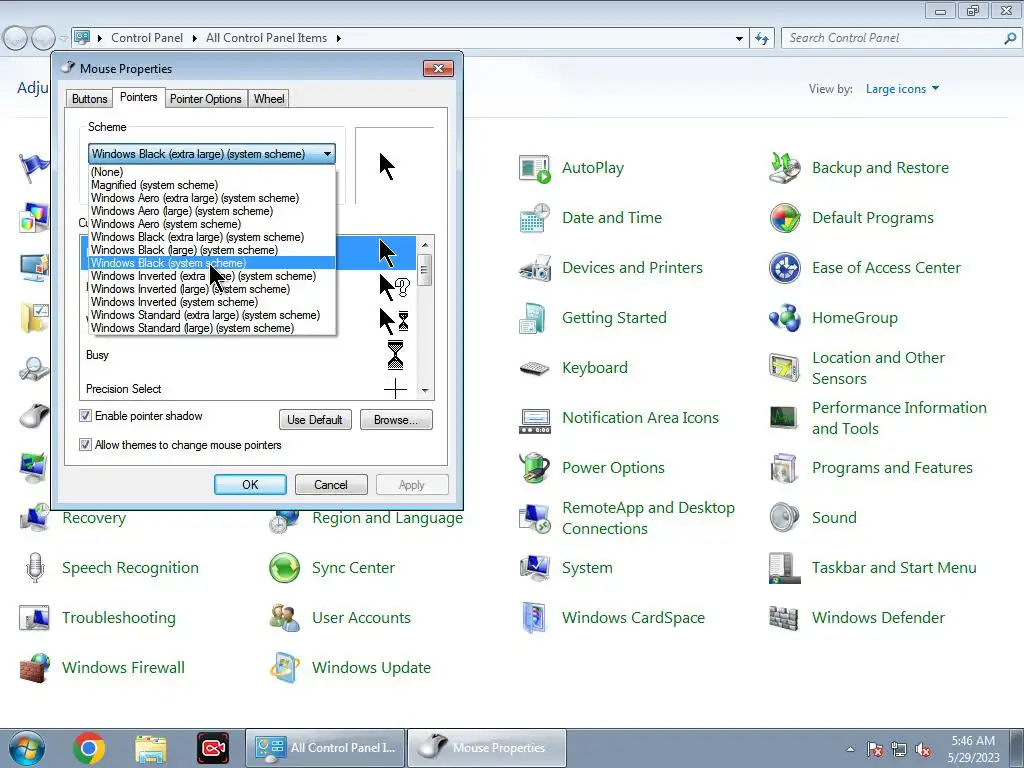
Task: Open Taskbar and Start Menu icon
Action: (784, 568)
